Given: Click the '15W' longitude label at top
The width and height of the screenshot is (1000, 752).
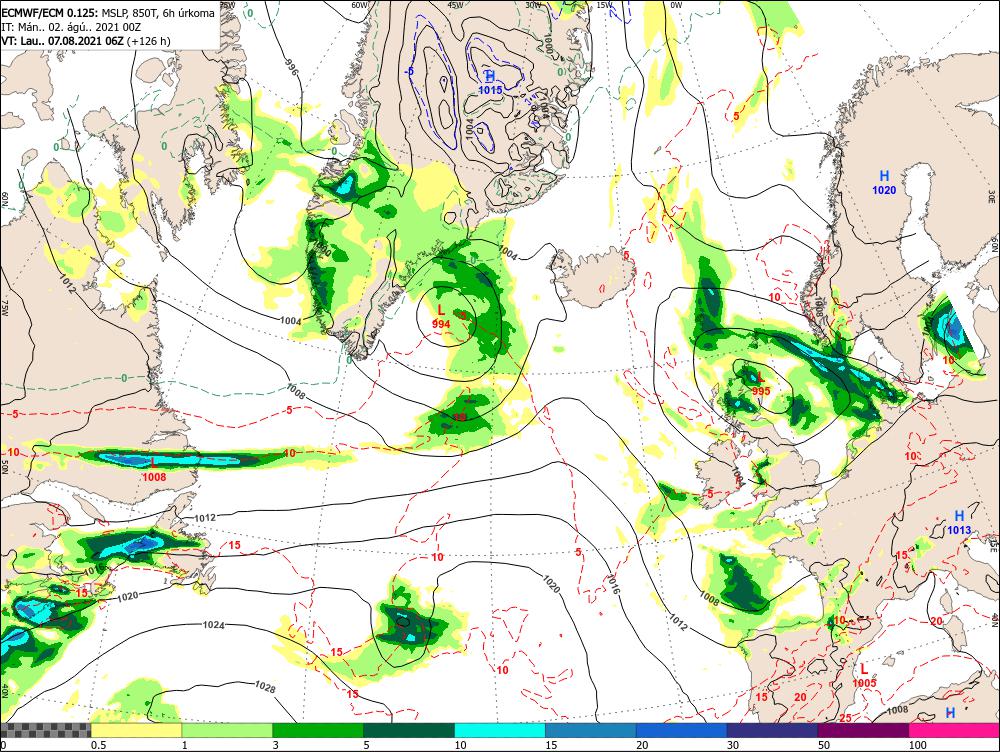Looking at the screenshot, I should coord(605,5).
